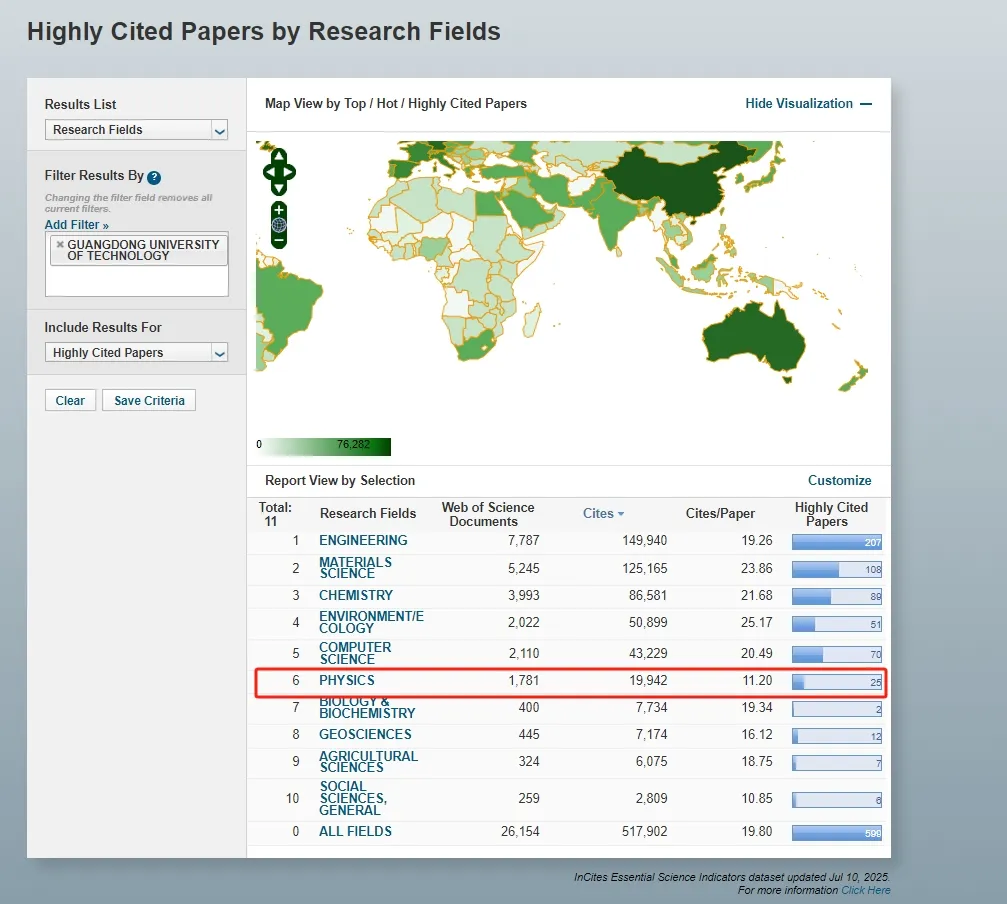Zoom in on the map with plus
Image resolution: width=1007 pixels, height=904 pixels.
pyautogui.click(x=279, y=210)
